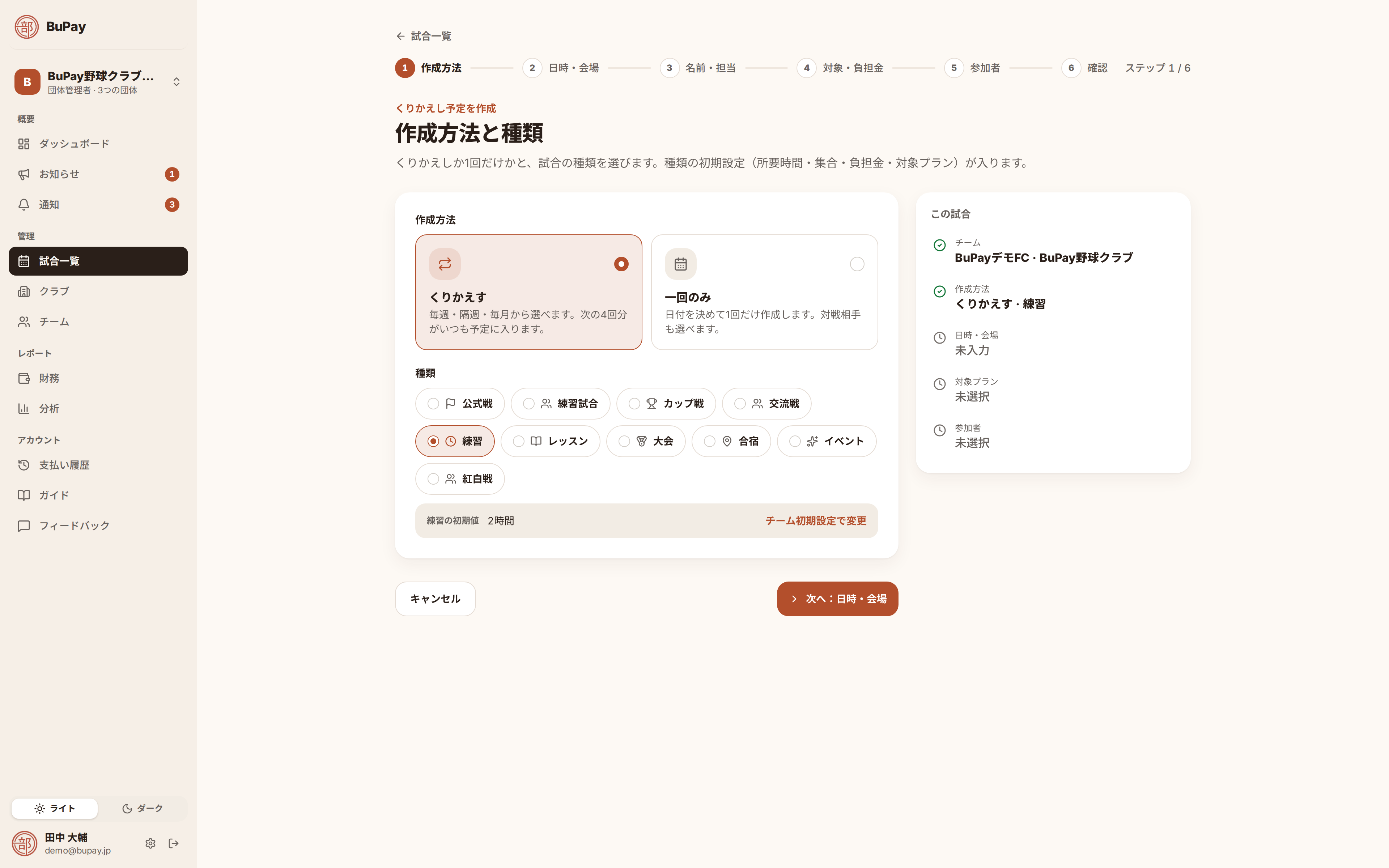Click the calendar icon in 一回のみ card
This screenshot has width=1389, height=868.
[681, 264]
